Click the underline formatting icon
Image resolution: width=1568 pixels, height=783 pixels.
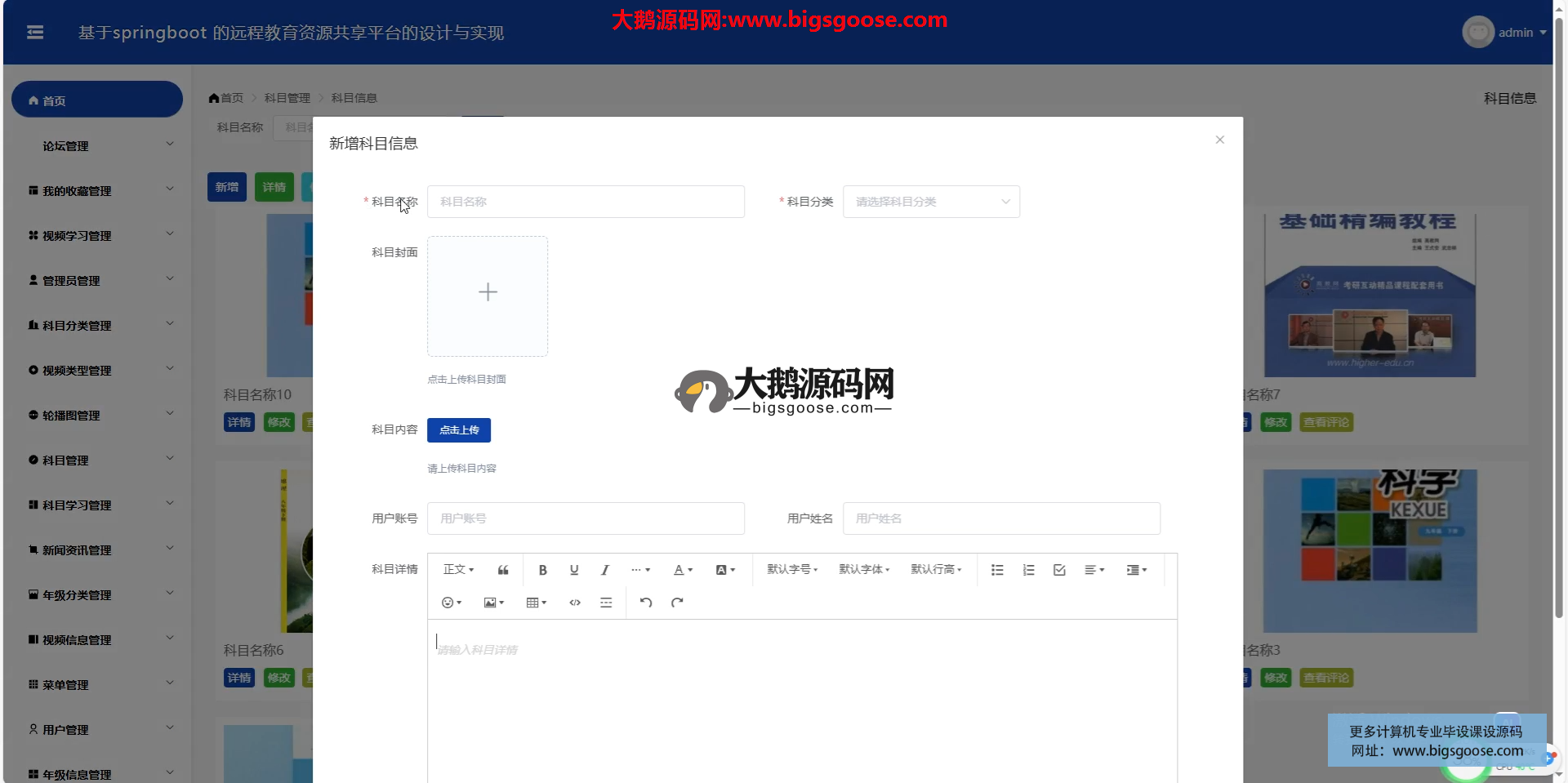click(x=574, y=570)
